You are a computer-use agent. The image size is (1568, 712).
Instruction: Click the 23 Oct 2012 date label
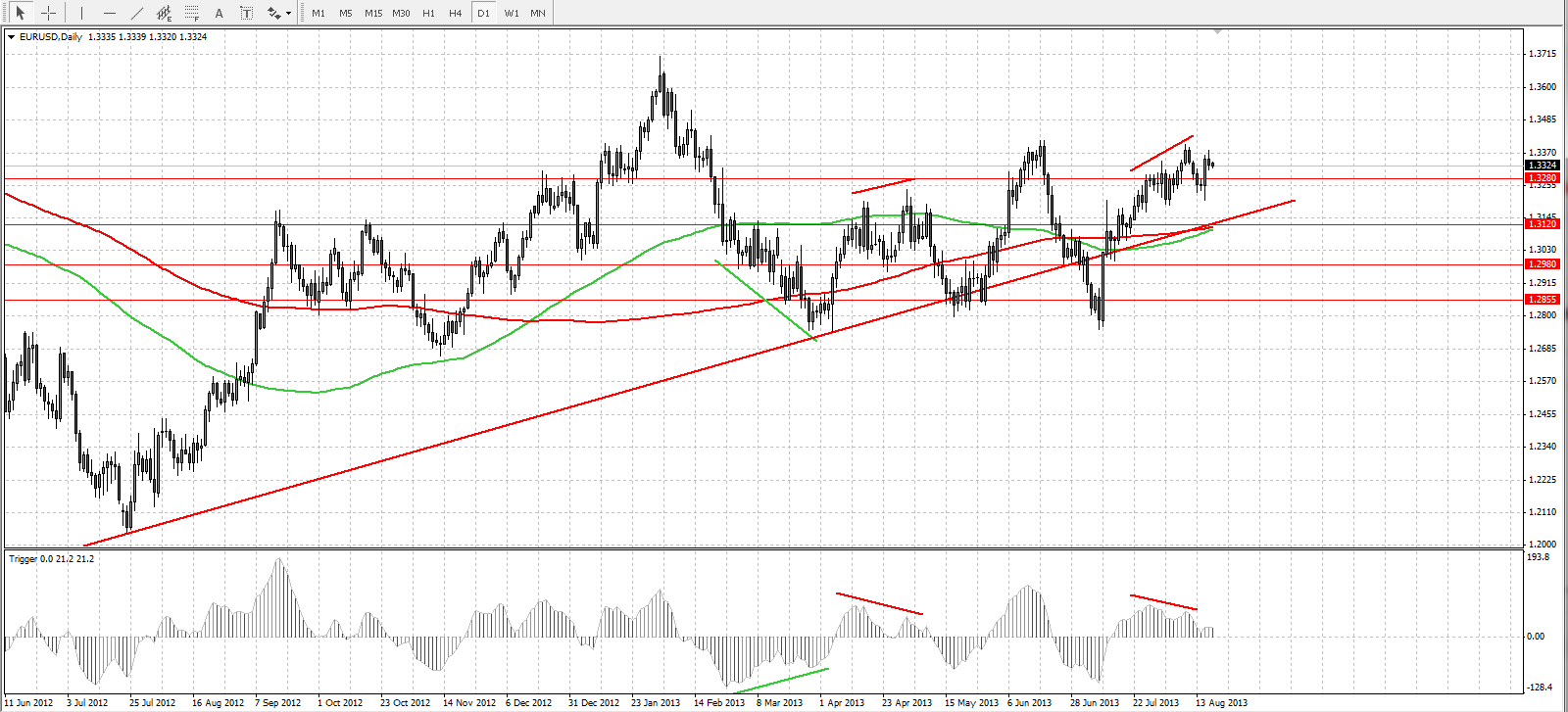406,703
